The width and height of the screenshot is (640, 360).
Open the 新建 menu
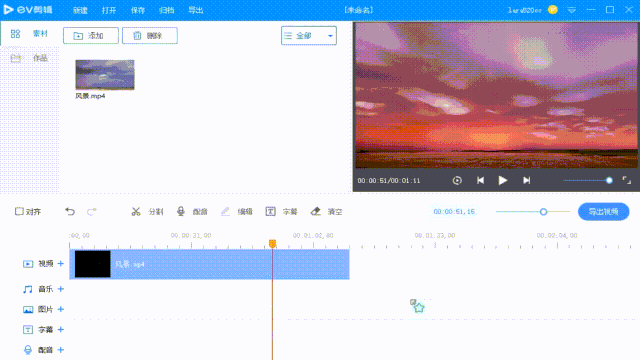pyautogui.click(x=80, y=10)
